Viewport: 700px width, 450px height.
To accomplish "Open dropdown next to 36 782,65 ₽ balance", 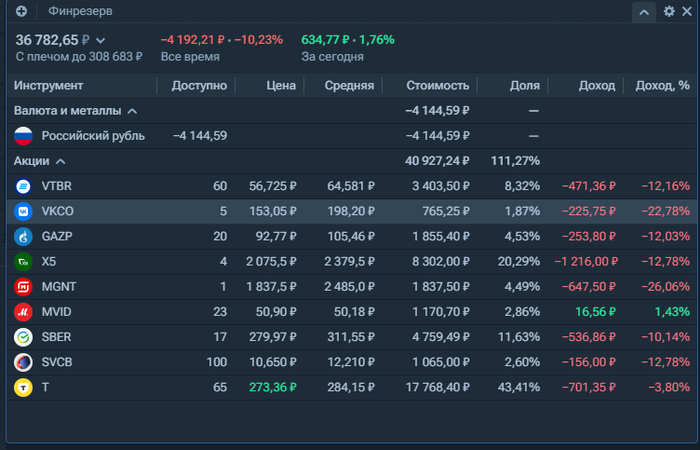I will point(100,41).
